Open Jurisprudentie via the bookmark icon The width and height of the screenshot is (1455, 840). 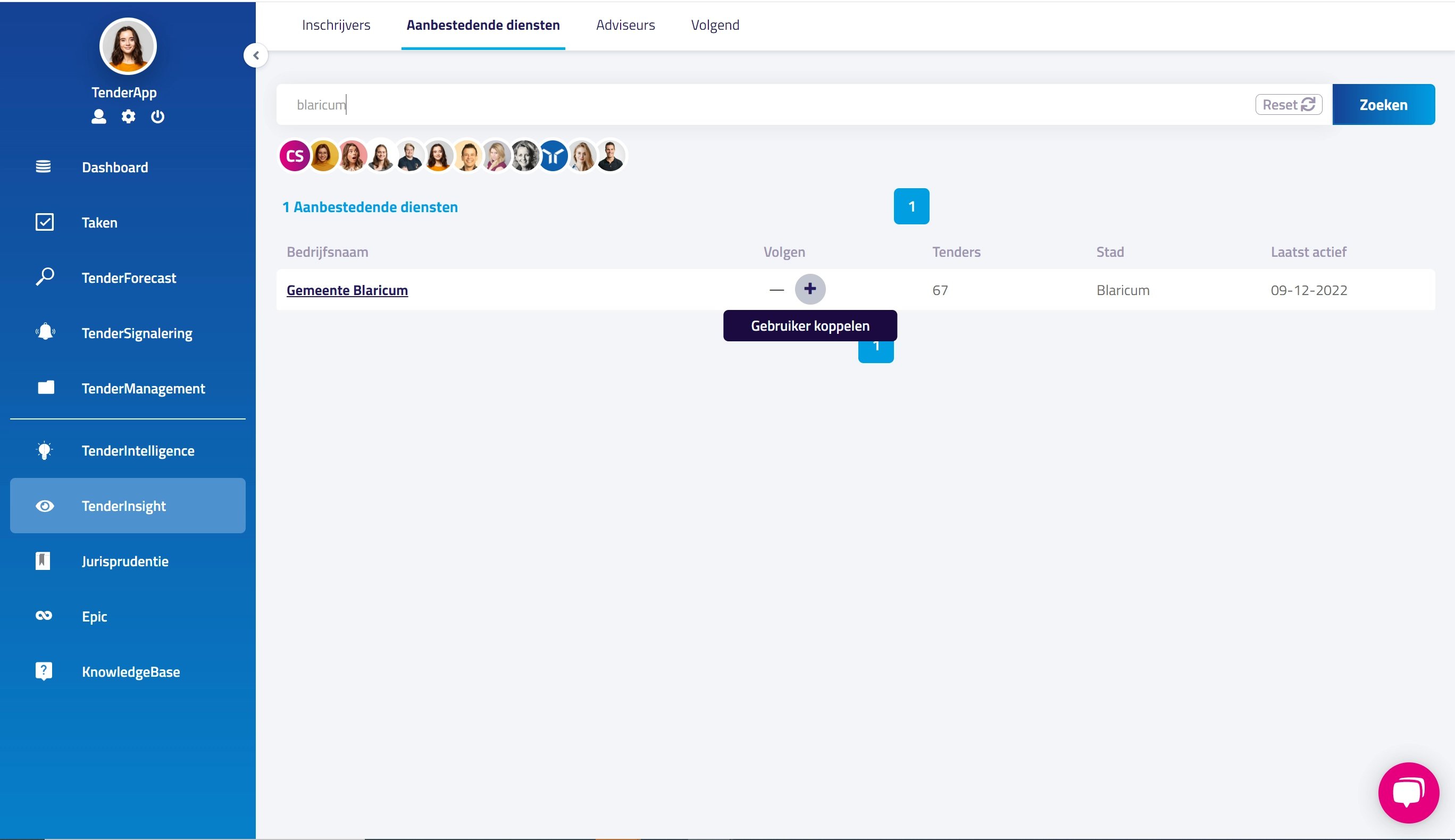(x=45, y=560)
